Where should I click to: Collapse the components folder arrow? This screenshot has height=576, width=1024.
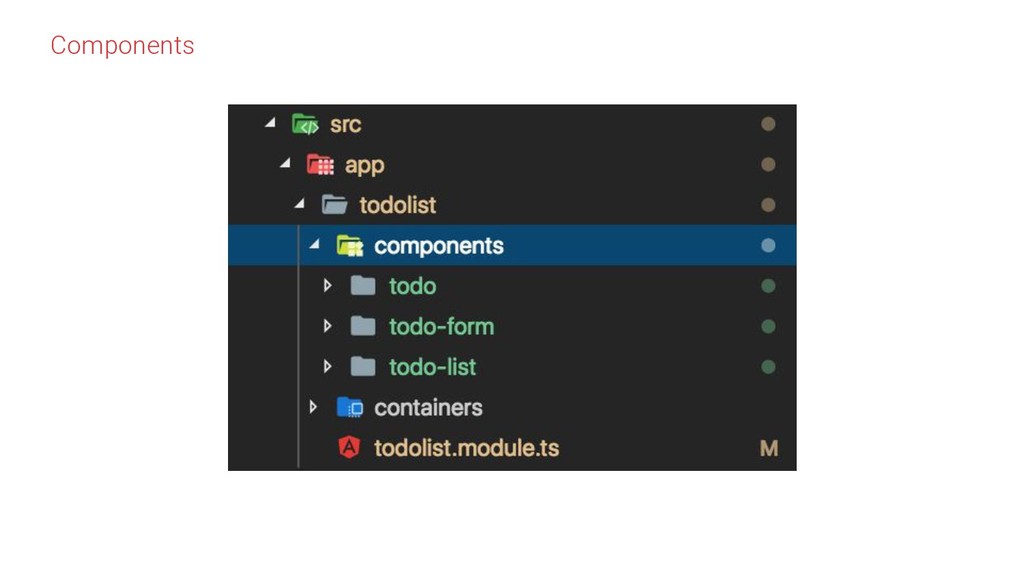pos(314,245)
